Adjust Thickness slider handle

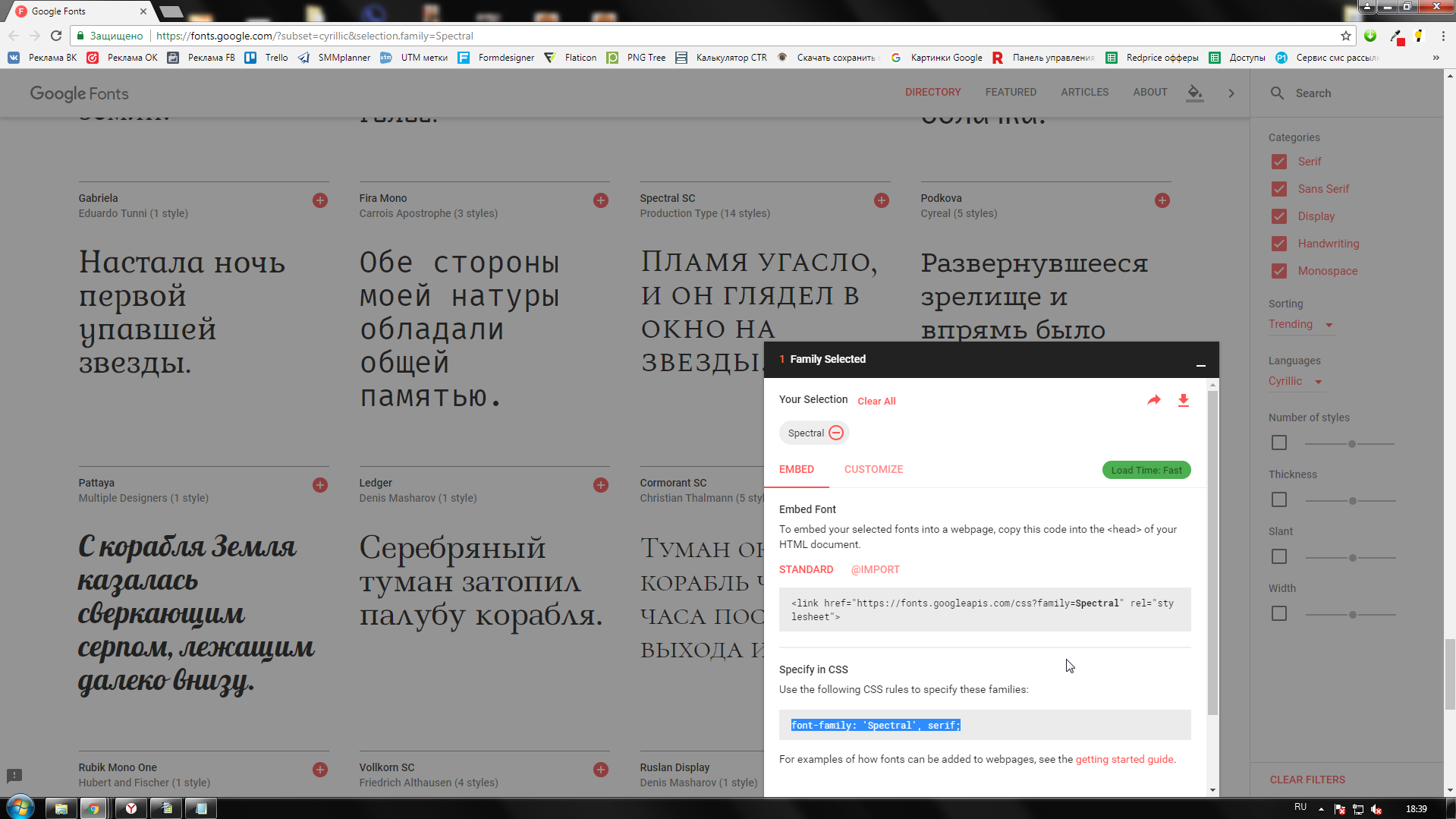point(1352,500)
